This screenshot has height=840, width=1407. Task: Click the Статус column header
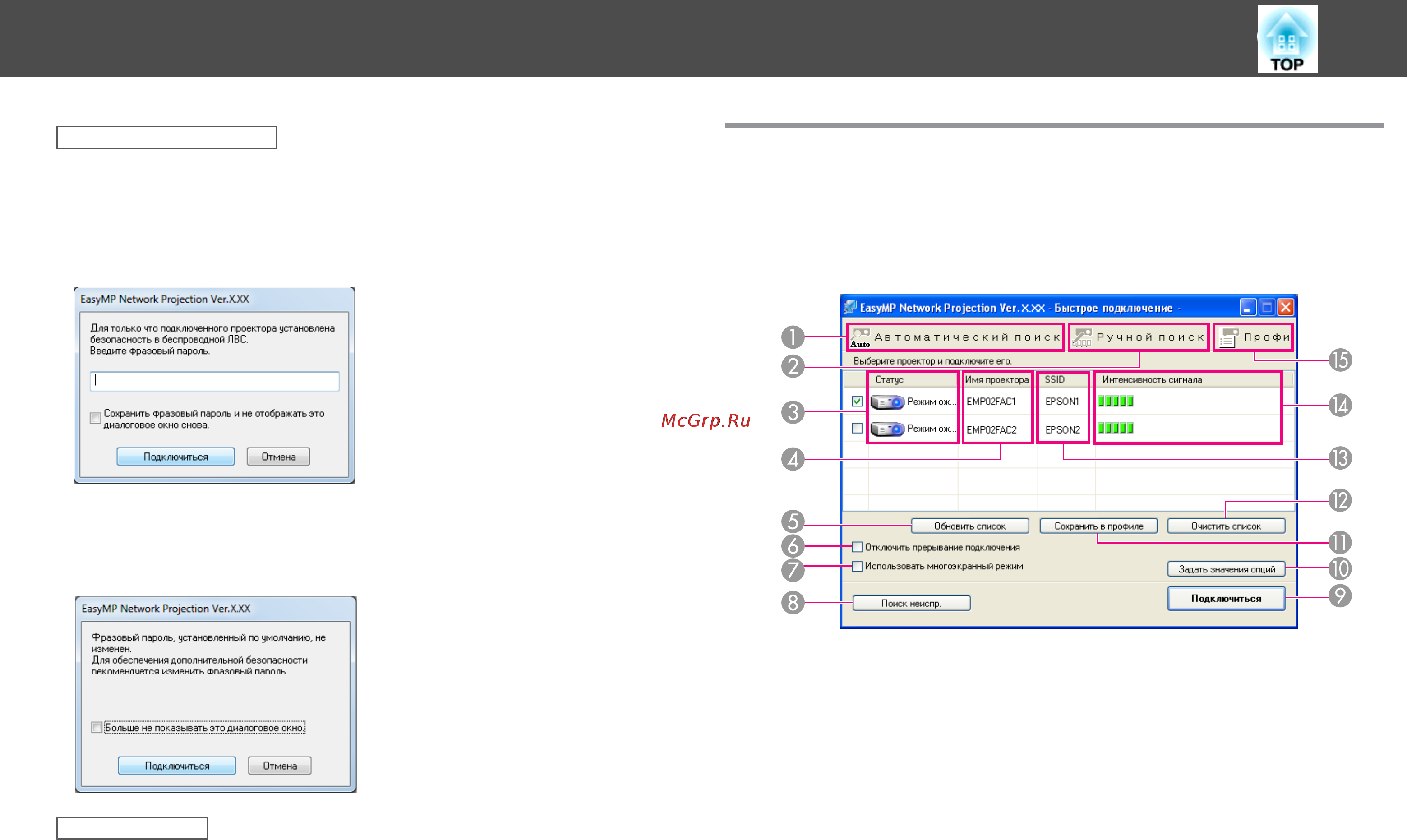coord(912,380)
